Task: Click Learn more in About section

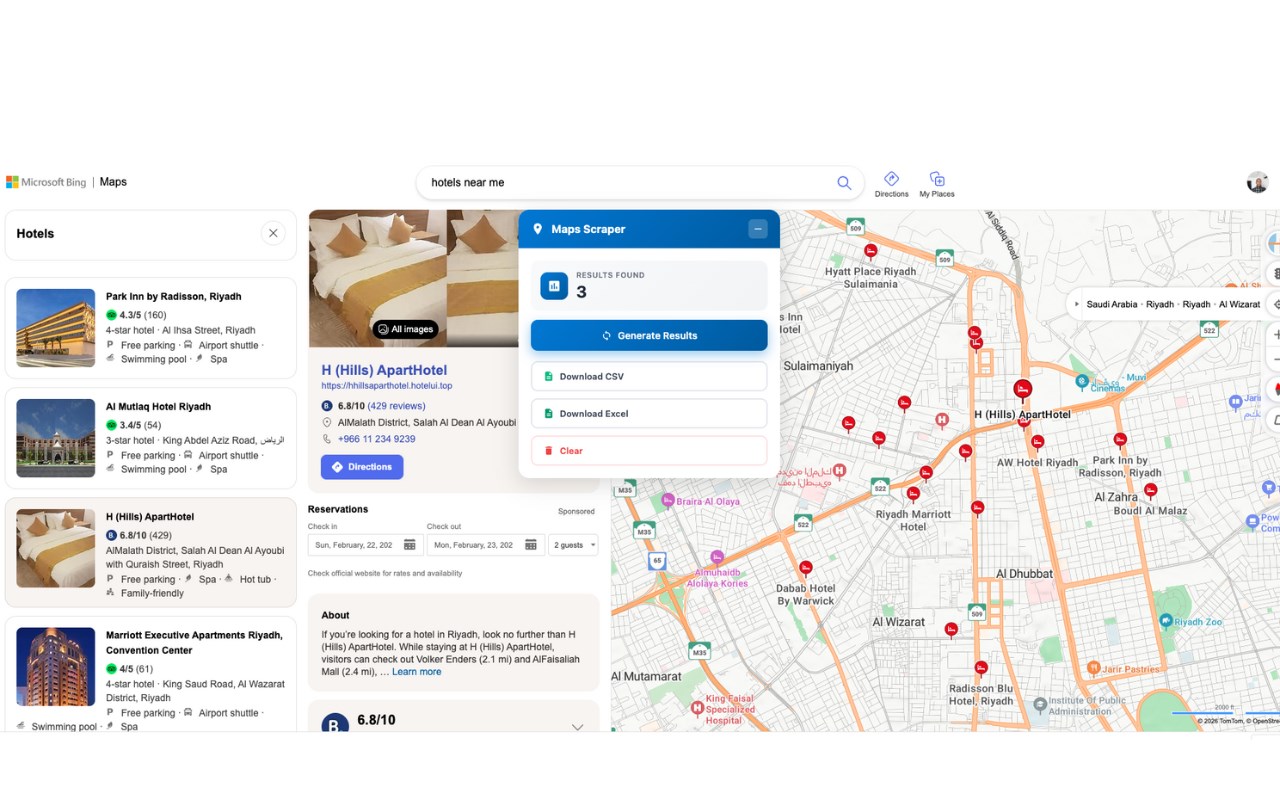Action: [x=416, y=672]
